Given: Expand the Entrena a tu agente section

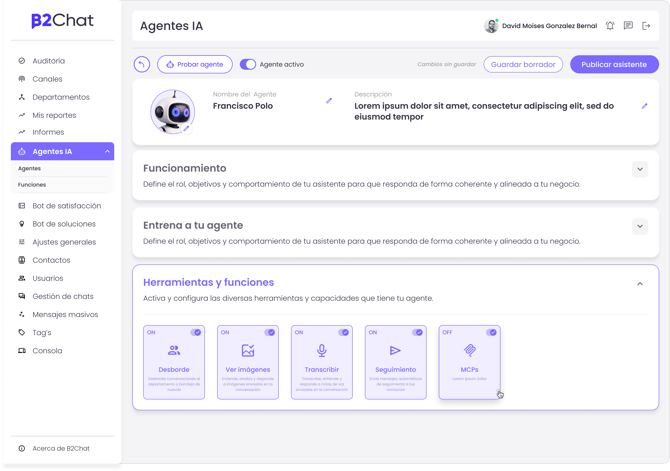Looking at the screenshot, I should tap(640, 226).
